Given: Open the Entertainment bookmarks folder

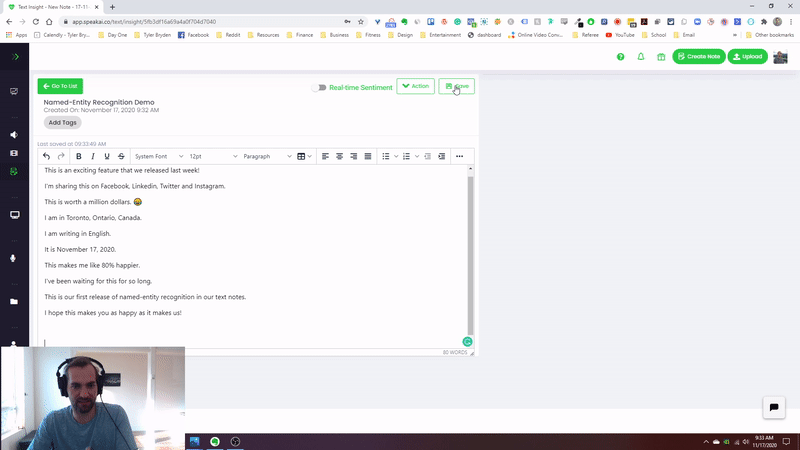Looking at the screenshot, I should pyautogui.click(x=440, y=35).
